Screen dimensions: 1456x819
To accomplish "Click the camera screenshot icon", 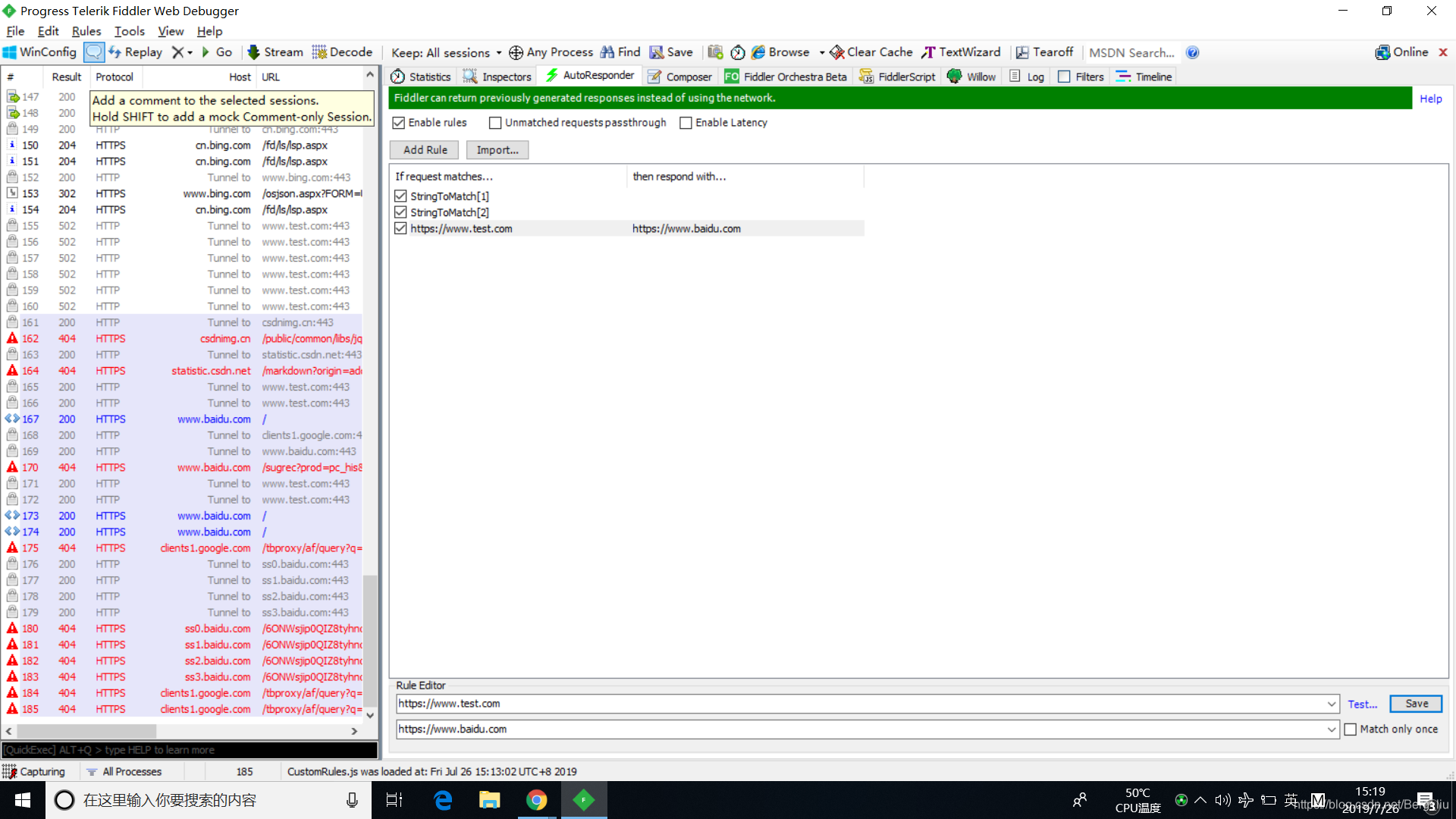I will click(714, 52).
